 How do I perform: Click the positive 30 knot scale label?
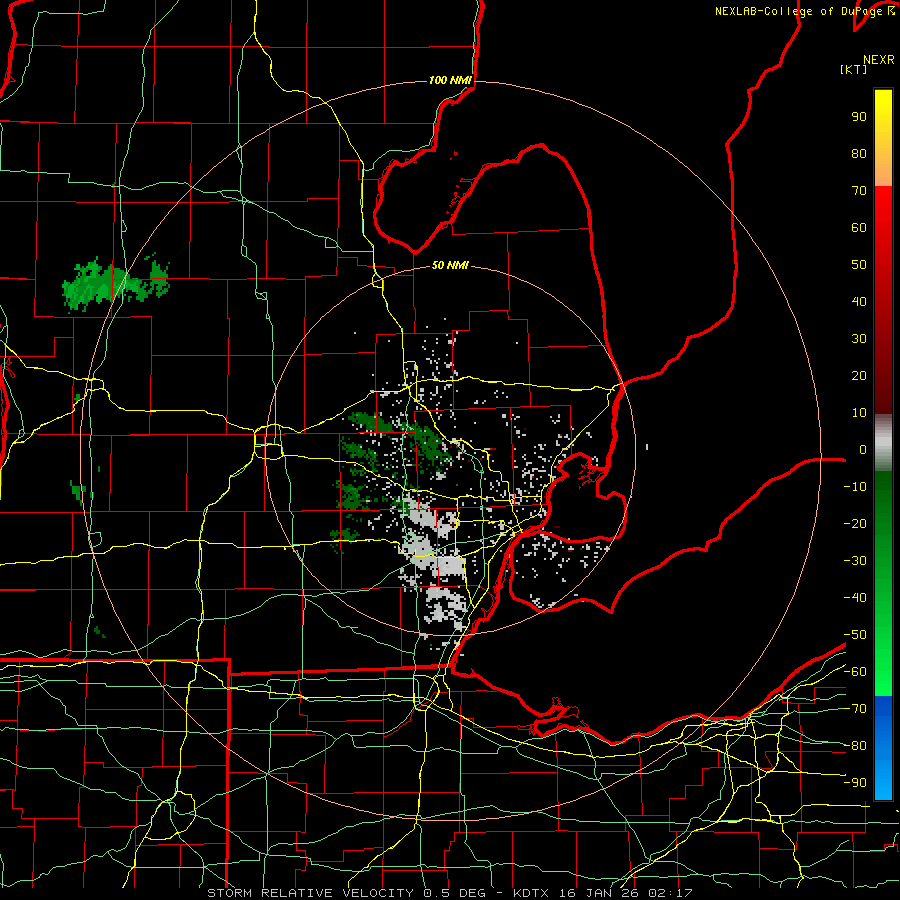[x=859, y=339]
